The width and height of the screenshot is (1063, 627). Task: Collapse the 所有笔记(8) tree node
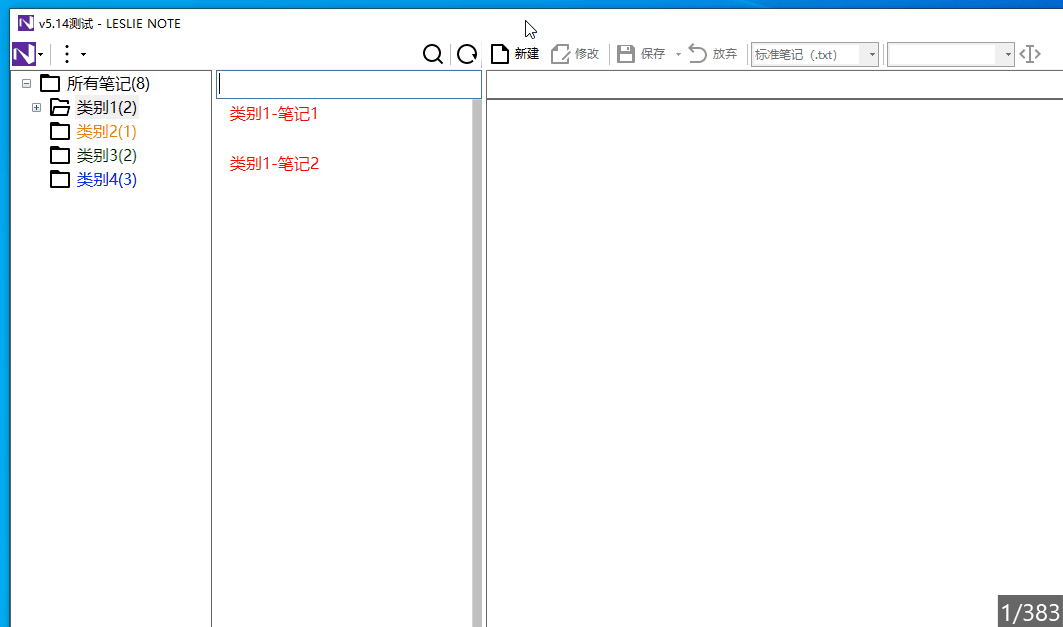coord(26,83)
